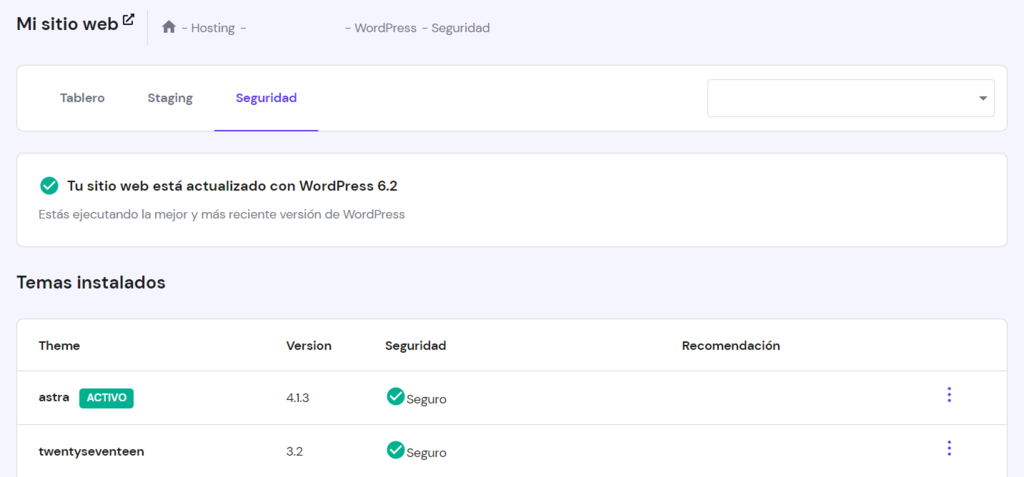Expand the website selector dropdown arrow
The height and width of the screenshot is (477, 1024).
pyautogui.click(x=982, y=99)
